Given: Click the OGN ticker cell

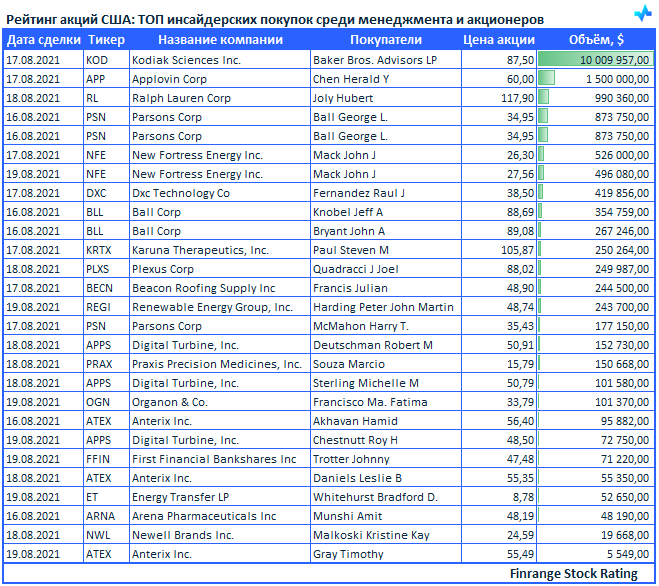Looking at the screenshot, I should (106, 402).
